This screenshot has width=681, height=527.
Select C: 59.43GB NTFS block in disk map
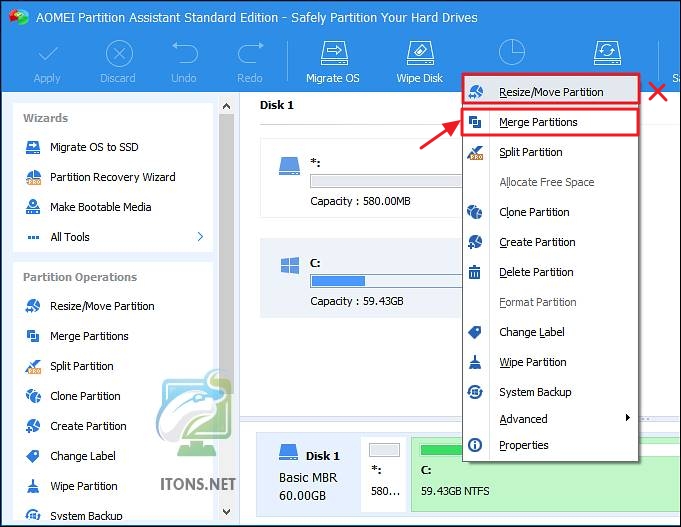pos(545,474)
